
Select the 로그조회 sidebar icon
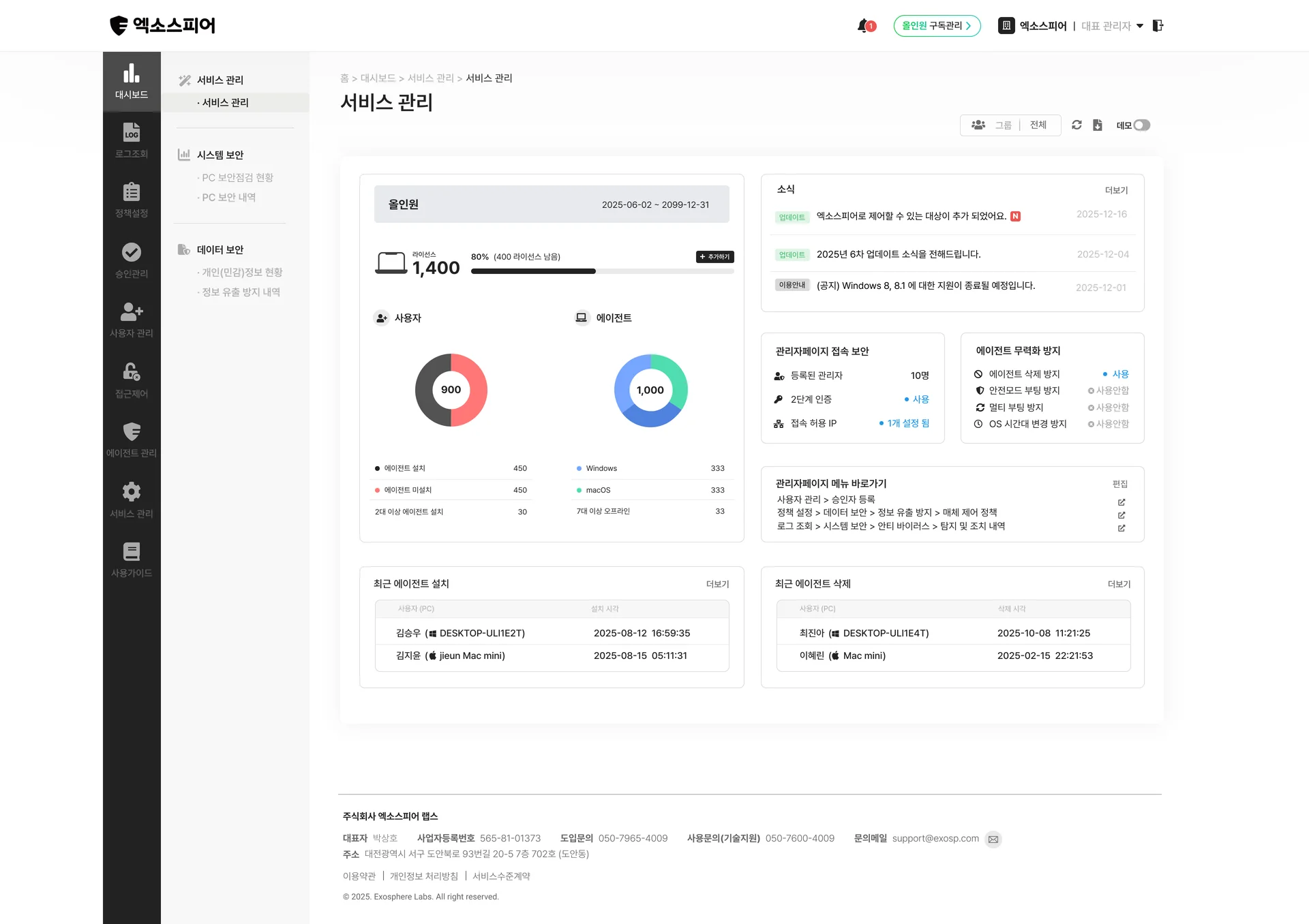point(131,140)
